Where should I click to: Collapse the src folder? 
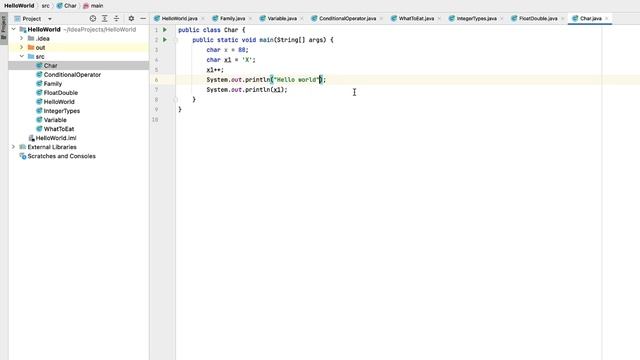[22, 56]
